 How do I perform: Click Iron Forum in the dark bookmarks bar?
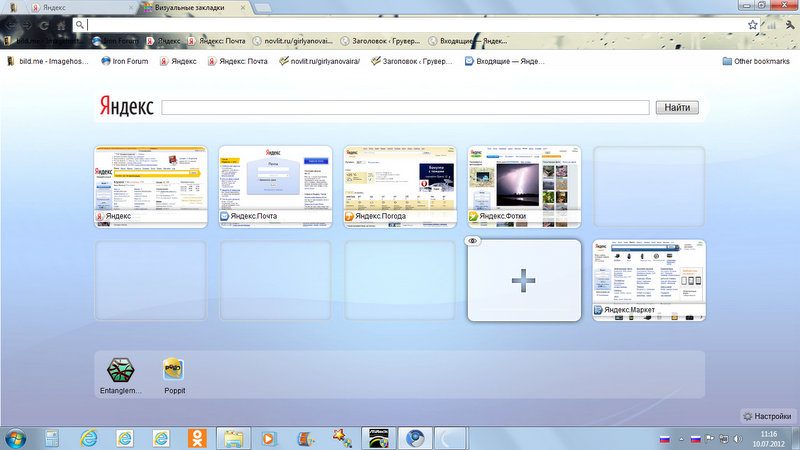click(x=115, y=41)
